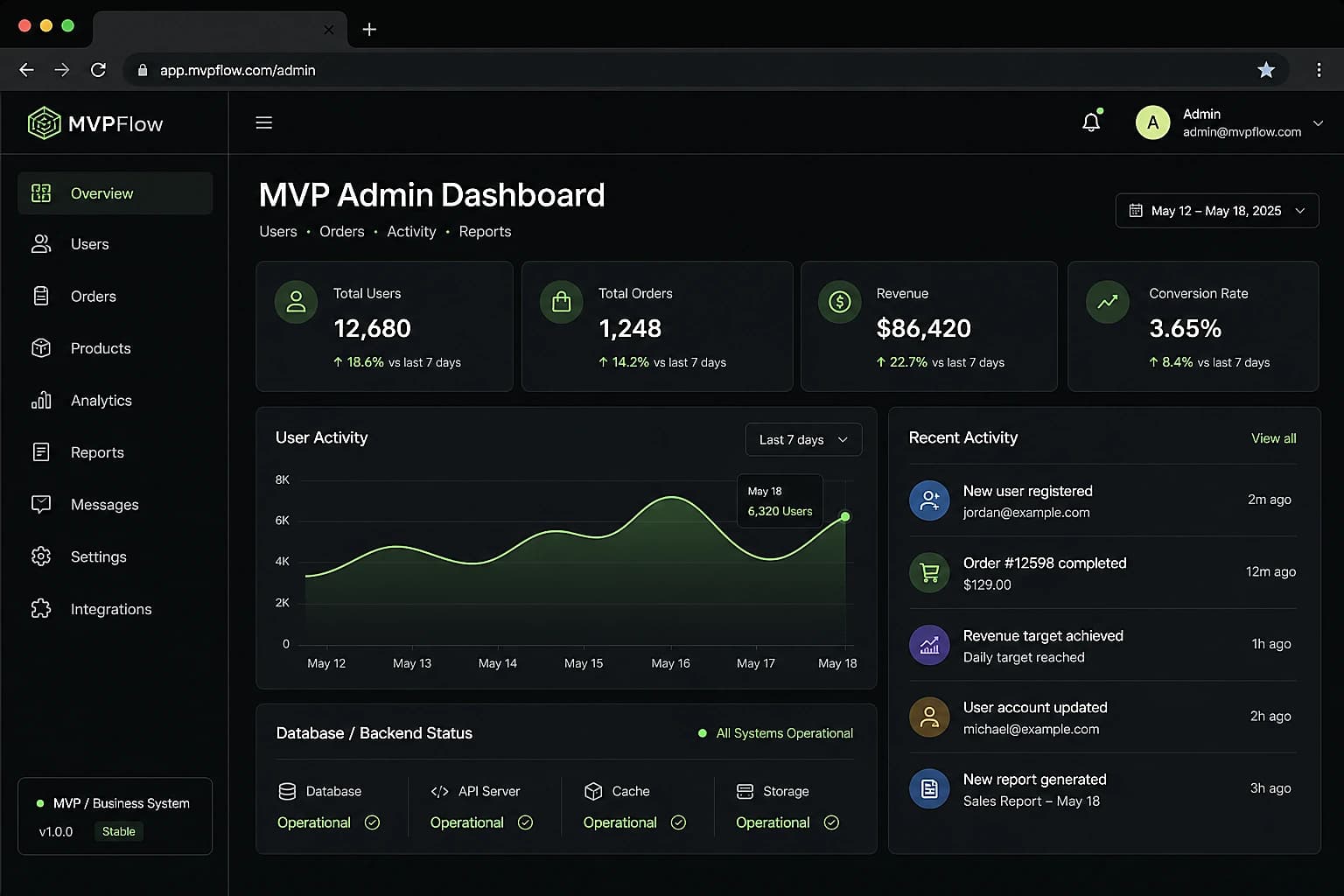Click the New report generated document icon
Screen dimensions: 1344x896
click(x=929, y=789)
